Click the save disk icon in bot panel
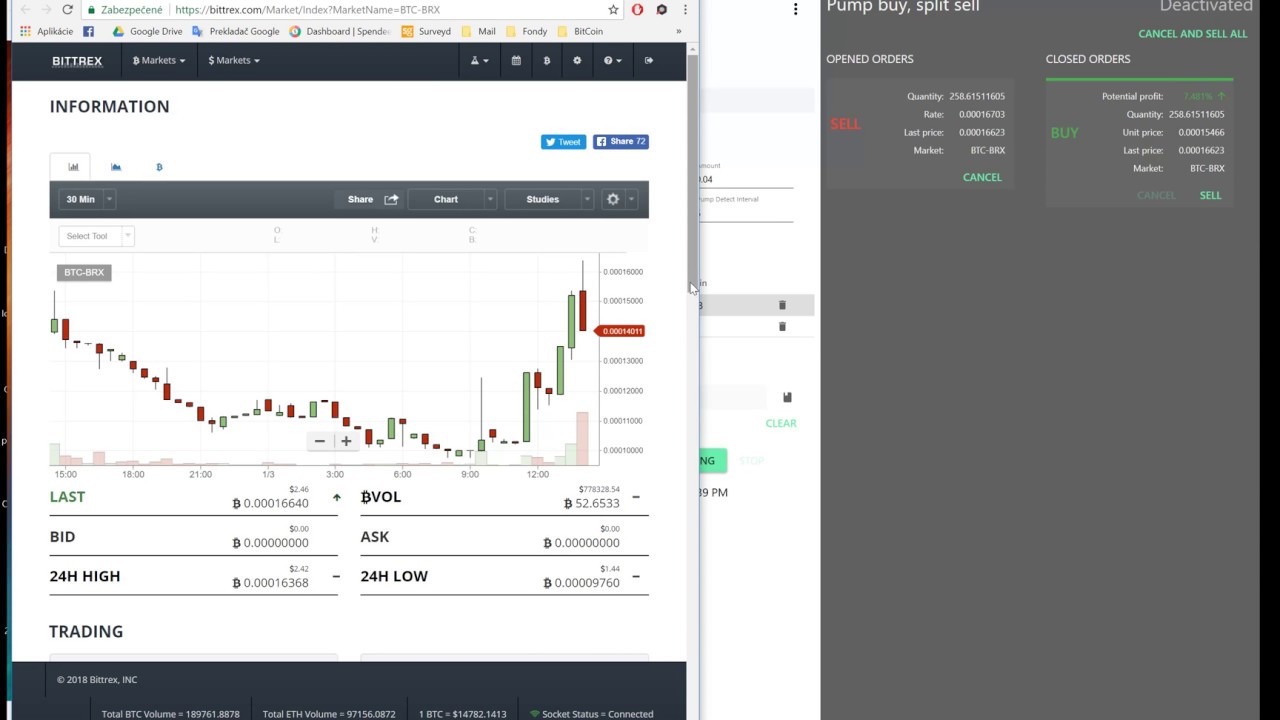 point(787,397)
